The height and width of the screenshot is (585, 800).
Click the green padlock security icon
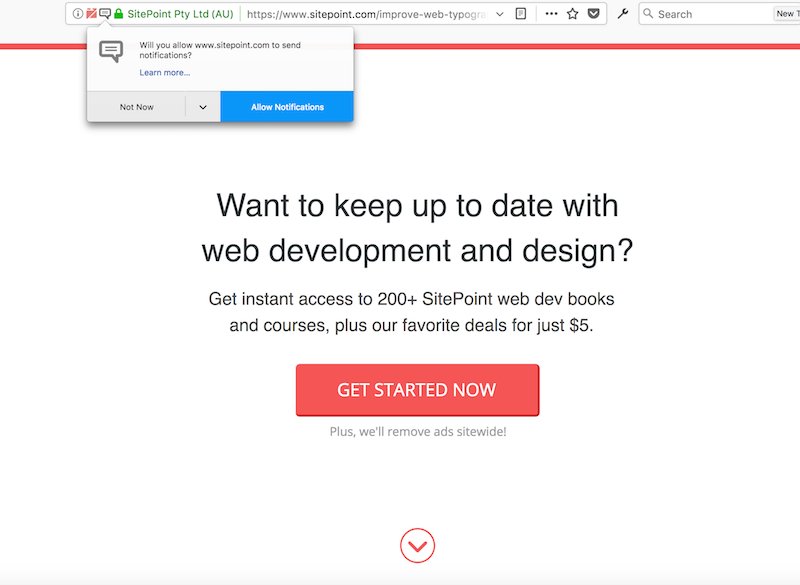[x=117, y=14]
